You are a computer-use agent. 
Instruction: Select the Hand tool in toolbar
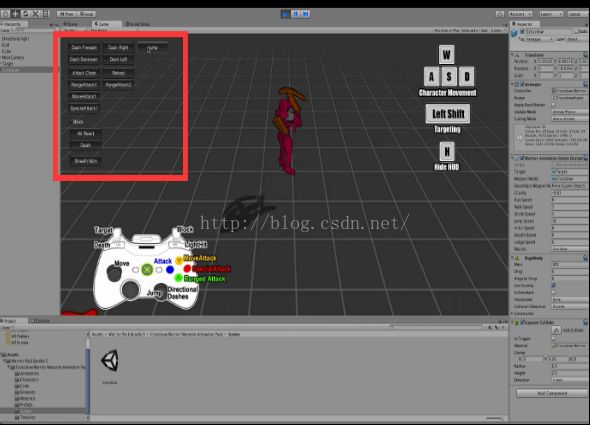[5, 14]
